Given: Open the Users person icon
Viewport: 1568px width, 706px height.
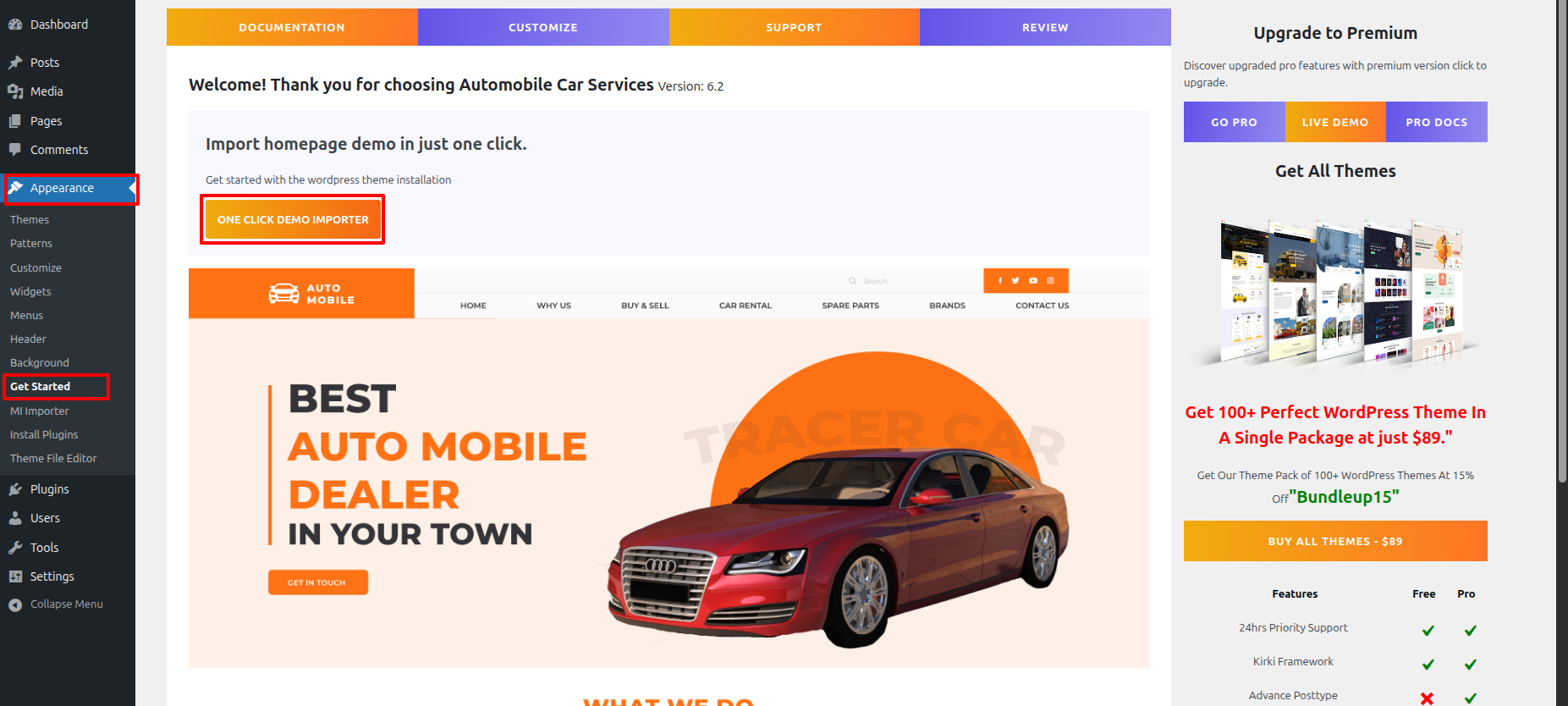Looking at the screenshot, I should click(x=15, y=518).
